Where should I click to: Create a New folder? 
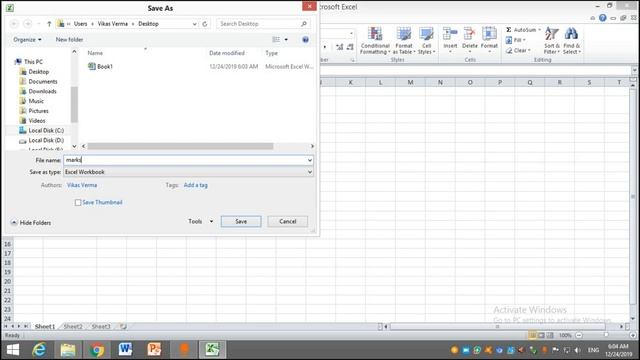(x=69, y=40)
